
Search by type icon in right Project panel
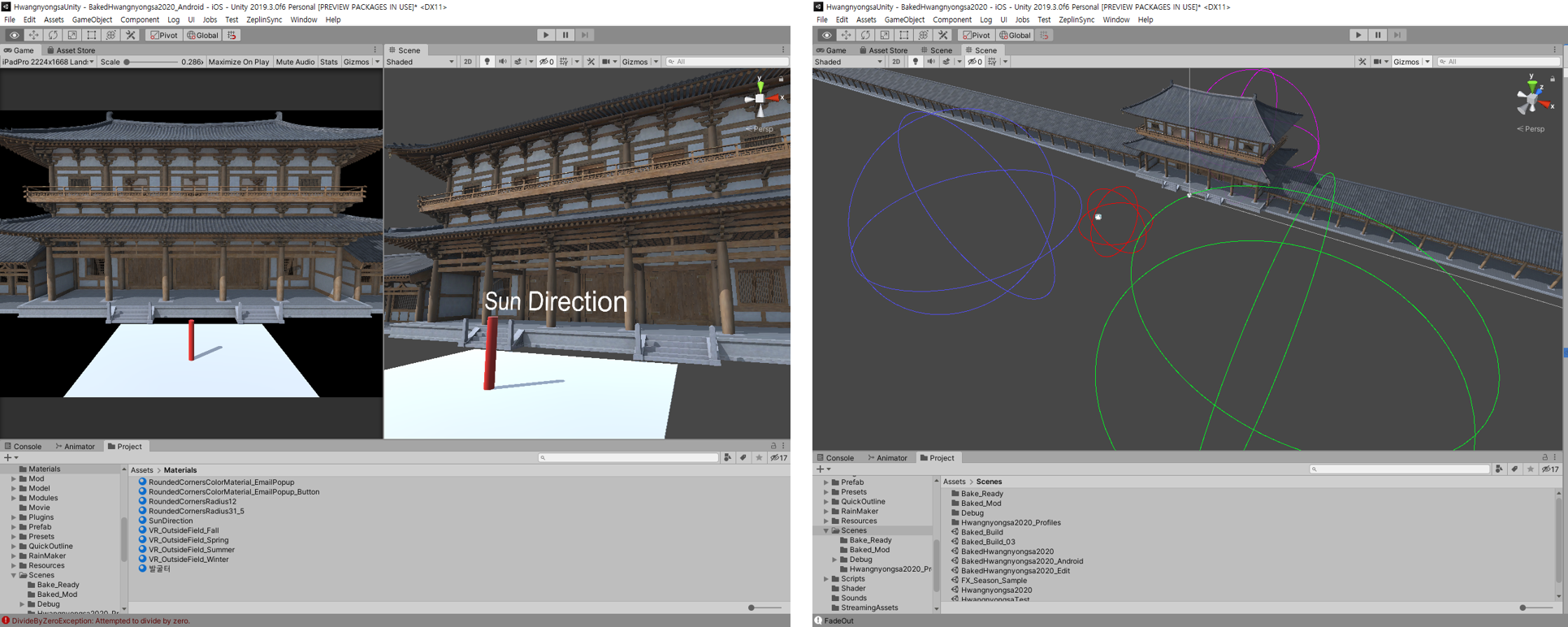pyautogui.click(x=1499, y=469)
